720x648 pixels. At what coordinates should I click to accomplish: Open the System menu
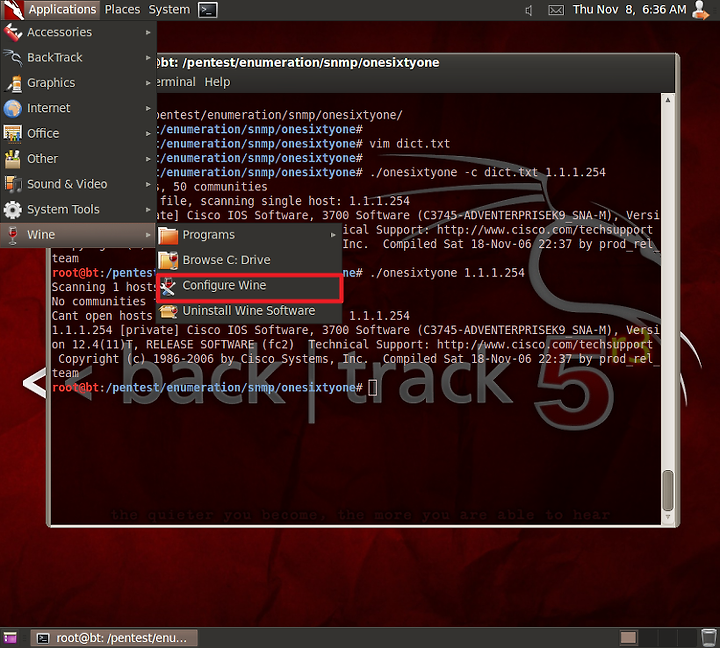[169, 10]
